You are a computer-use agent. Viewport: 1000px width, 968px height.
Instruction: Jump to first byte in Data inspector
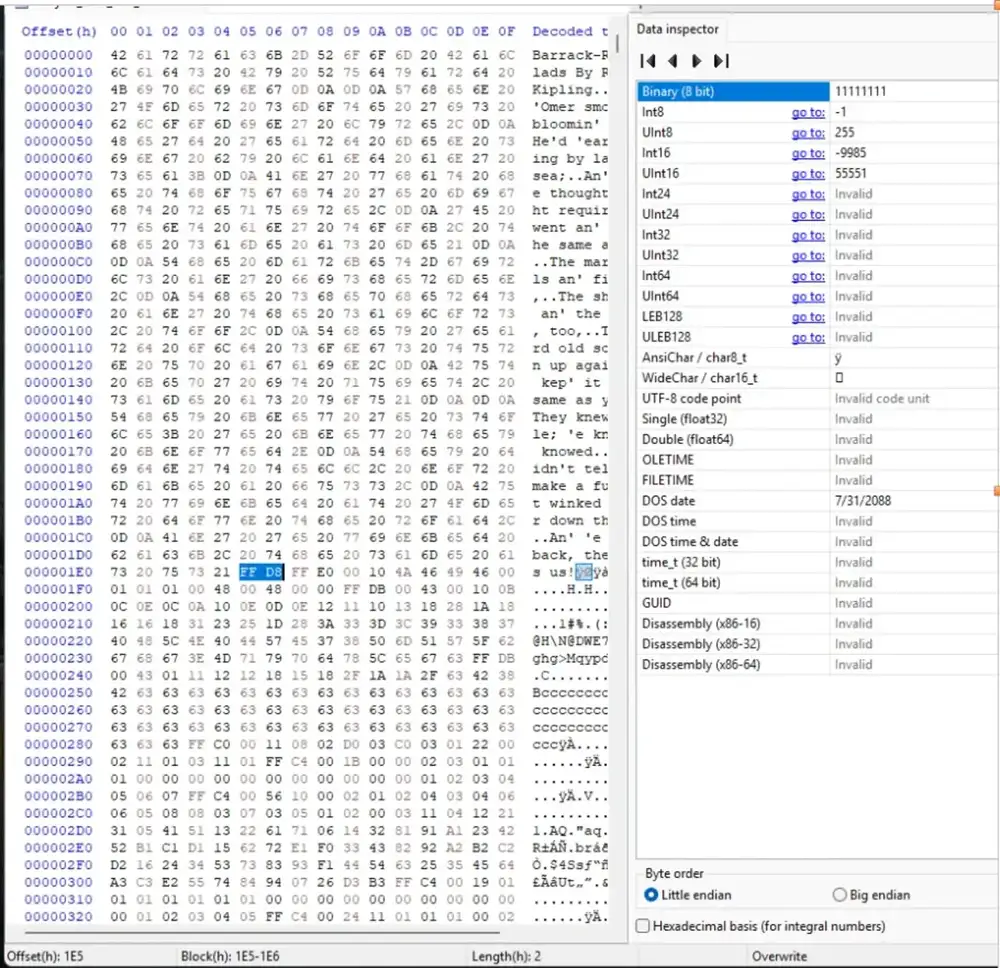[647, 61]
